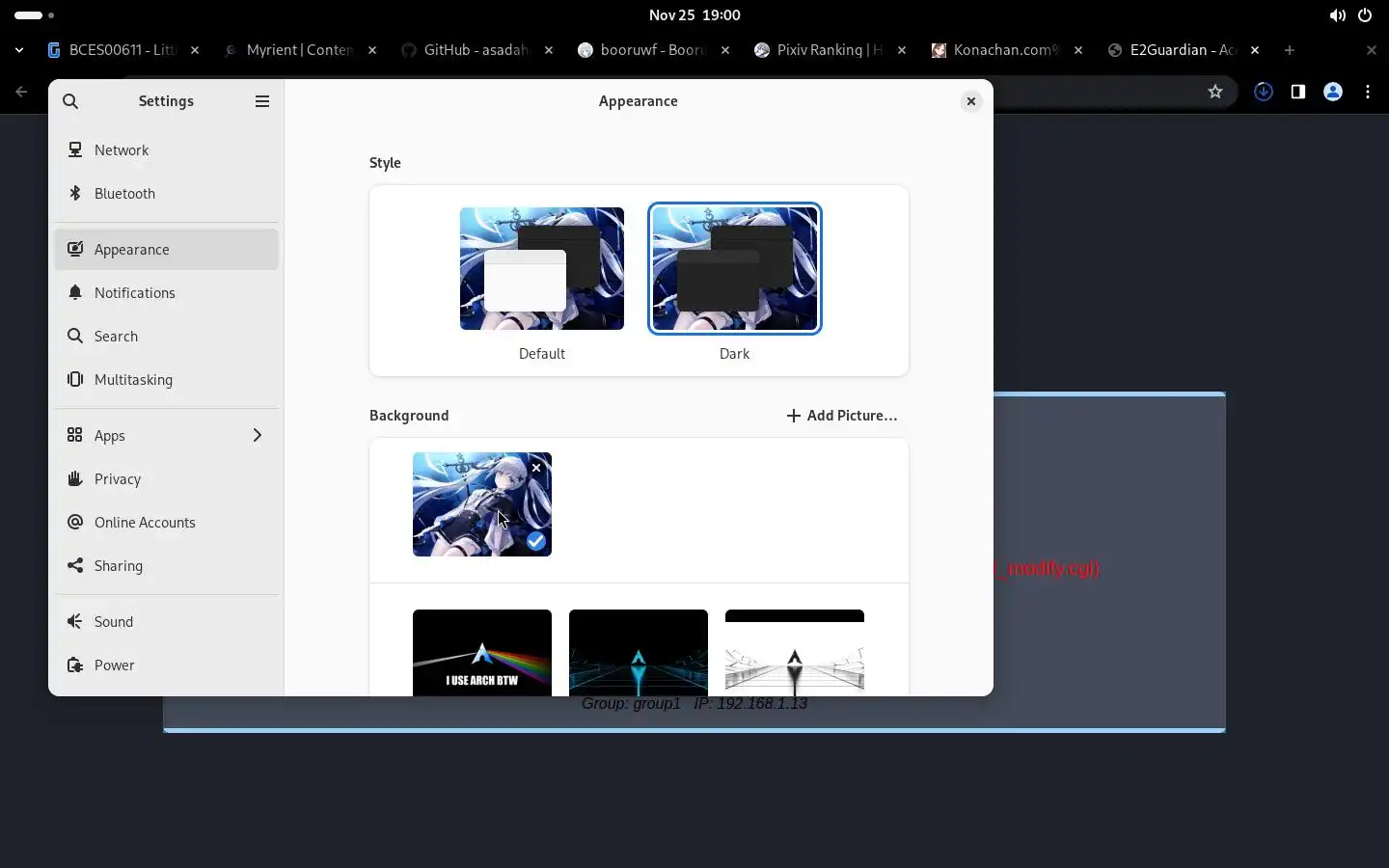Open the browser tab search dropdown
The image size is (1389, 868).
[19, 50]
